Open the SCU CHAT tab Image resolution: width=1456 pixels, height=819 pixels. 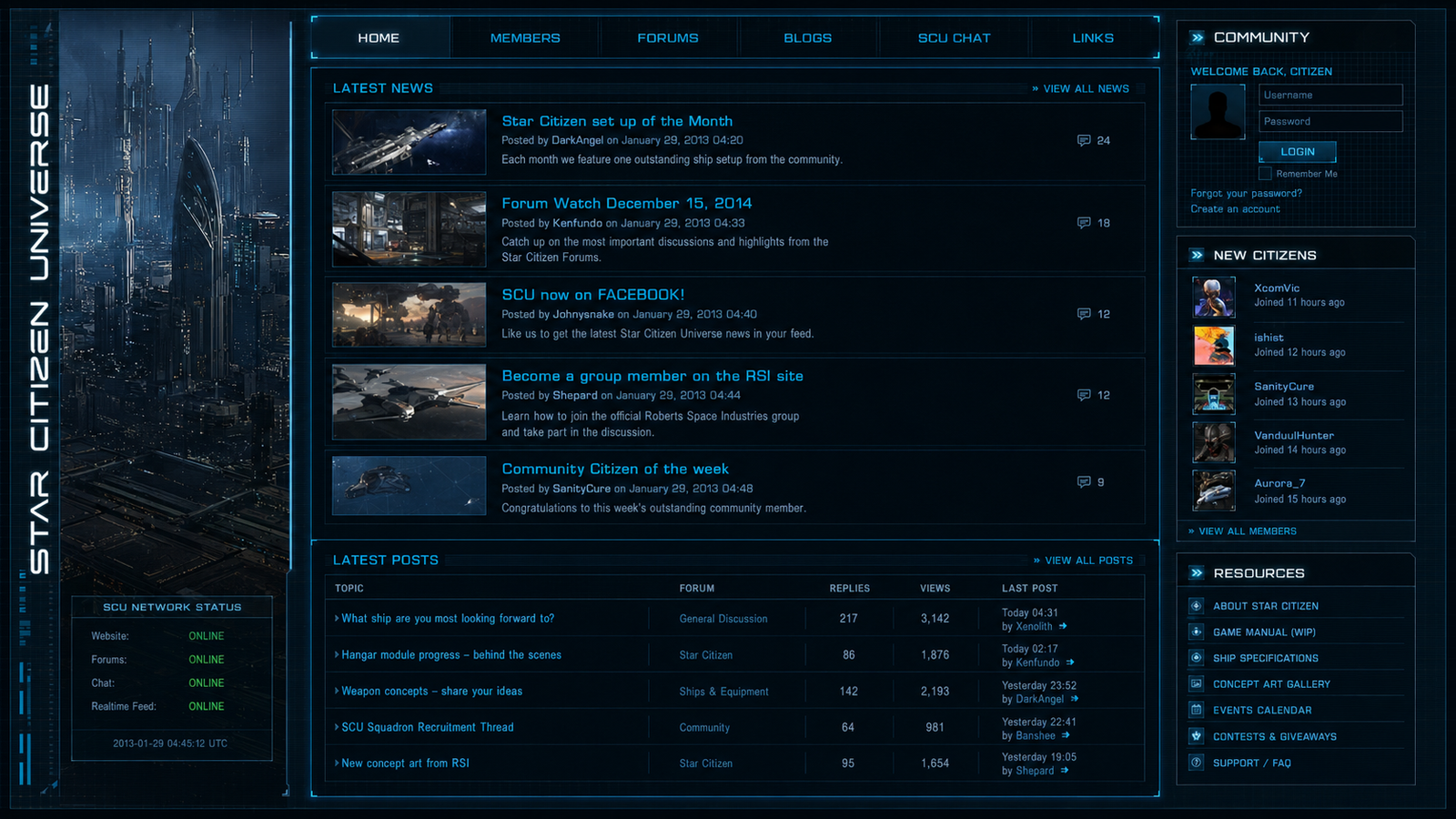pyautogui.click(x=954, y=37)
